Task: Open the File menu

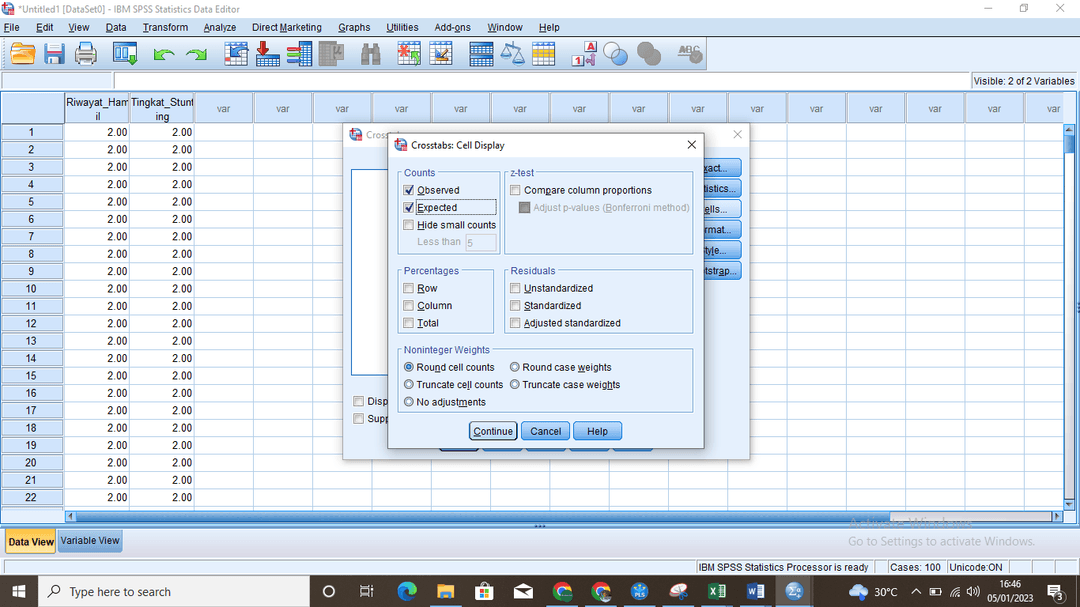Action: [12, 28]
